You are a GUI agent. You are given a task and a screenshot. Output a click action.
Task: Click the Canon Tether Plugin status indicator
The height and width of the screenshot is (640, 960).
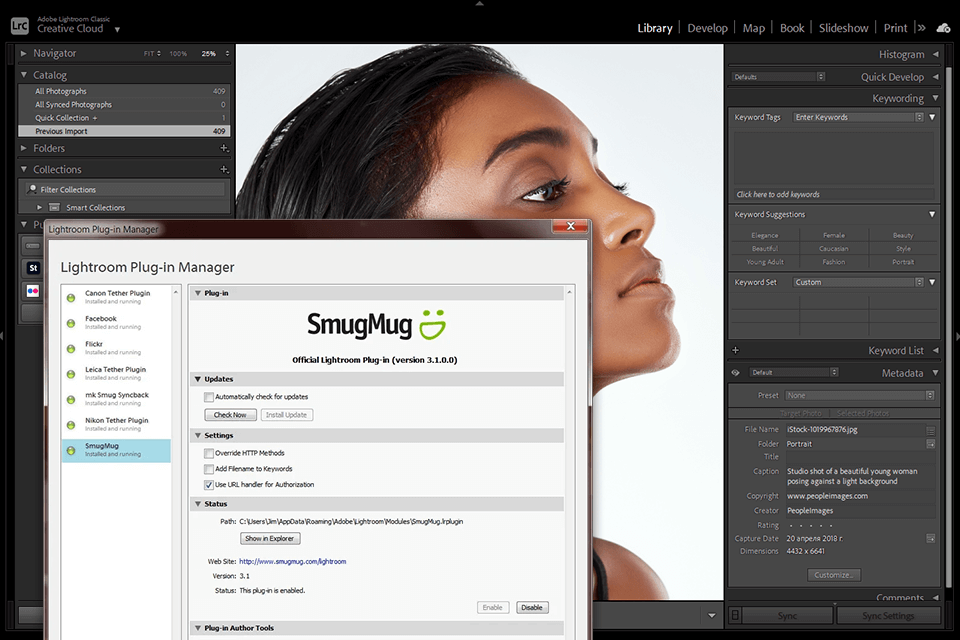point(71,298)
